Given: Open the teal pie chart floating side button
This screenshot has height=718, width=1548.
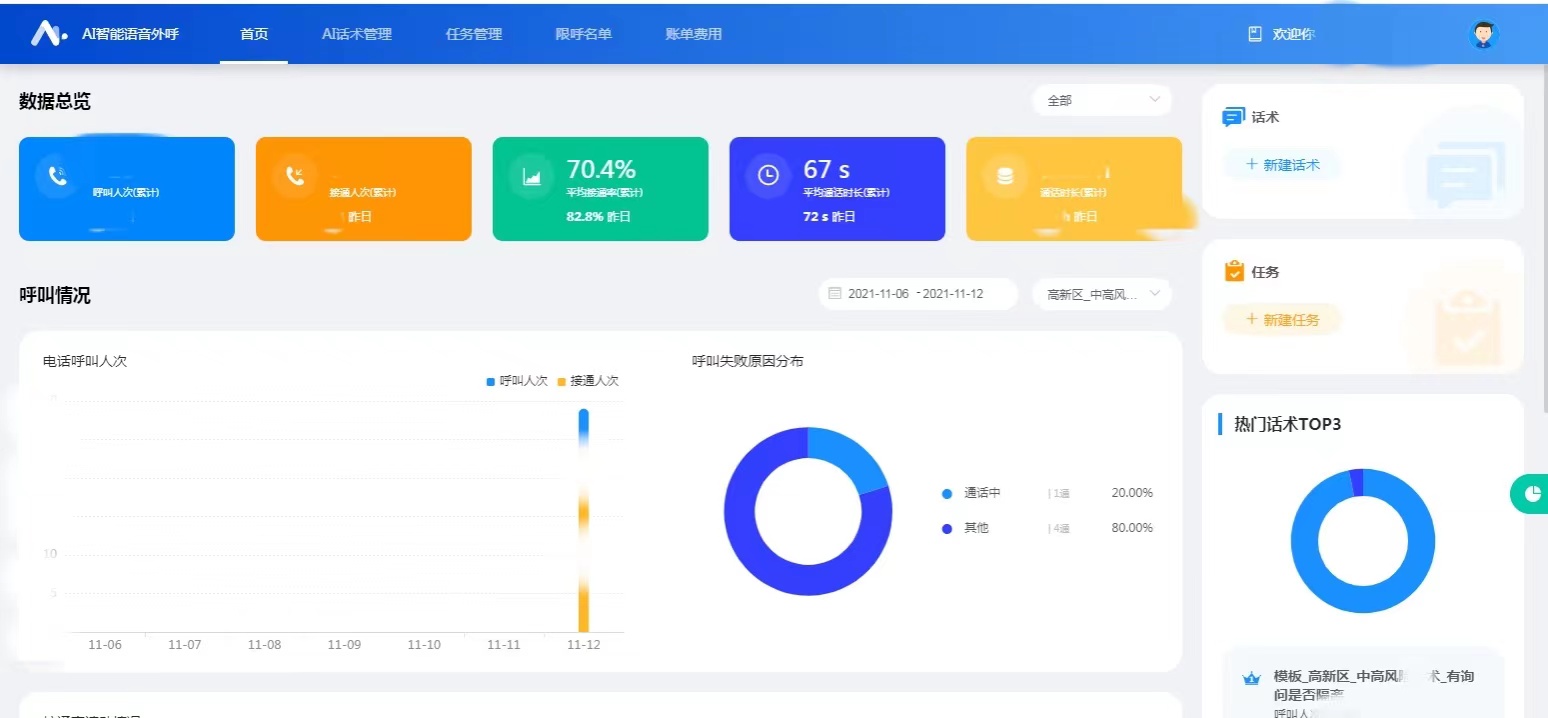Looking at the screenshot, I should [x=1530, y=494].
